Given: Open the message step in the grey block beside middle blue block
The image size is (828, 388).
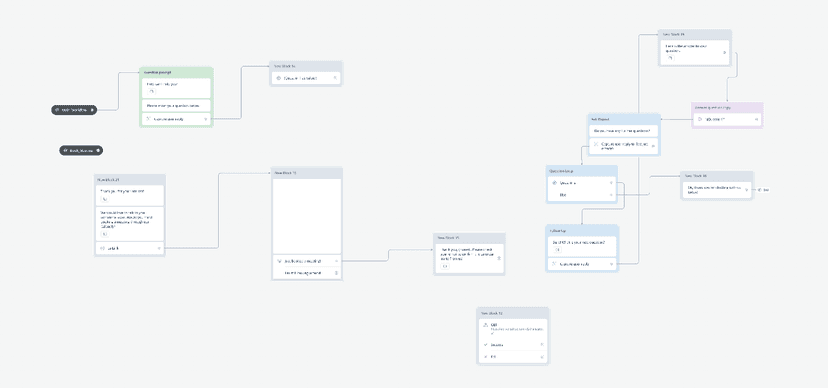Looking at the screenshot, I should click(717, 190).
